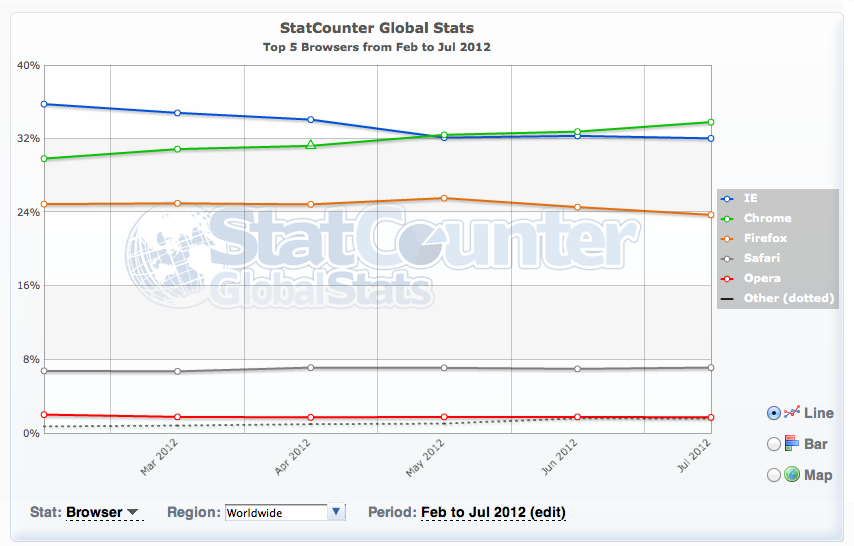Select the Bar chart radio button
The image size is (854, 546).
pos(773,444)
